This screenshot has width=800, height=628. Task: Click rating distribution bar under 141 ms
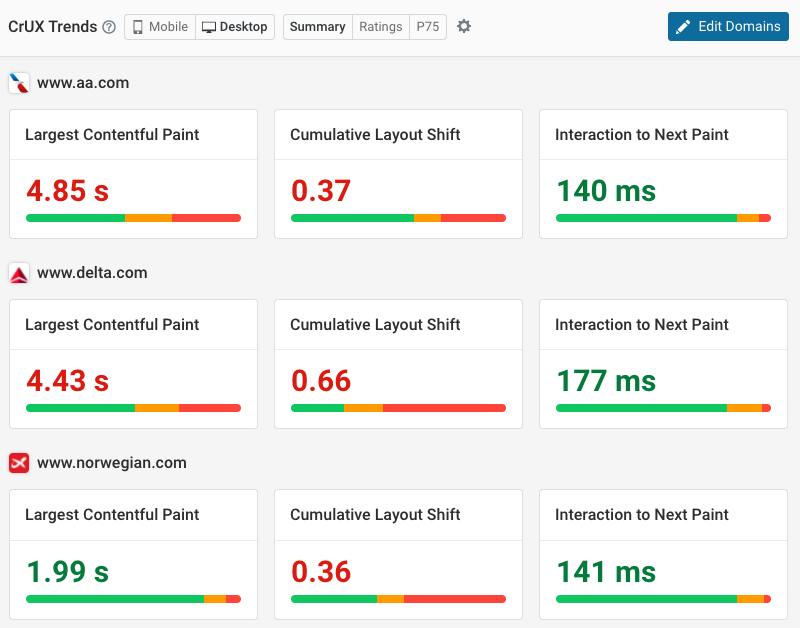[x=663, y=599]
